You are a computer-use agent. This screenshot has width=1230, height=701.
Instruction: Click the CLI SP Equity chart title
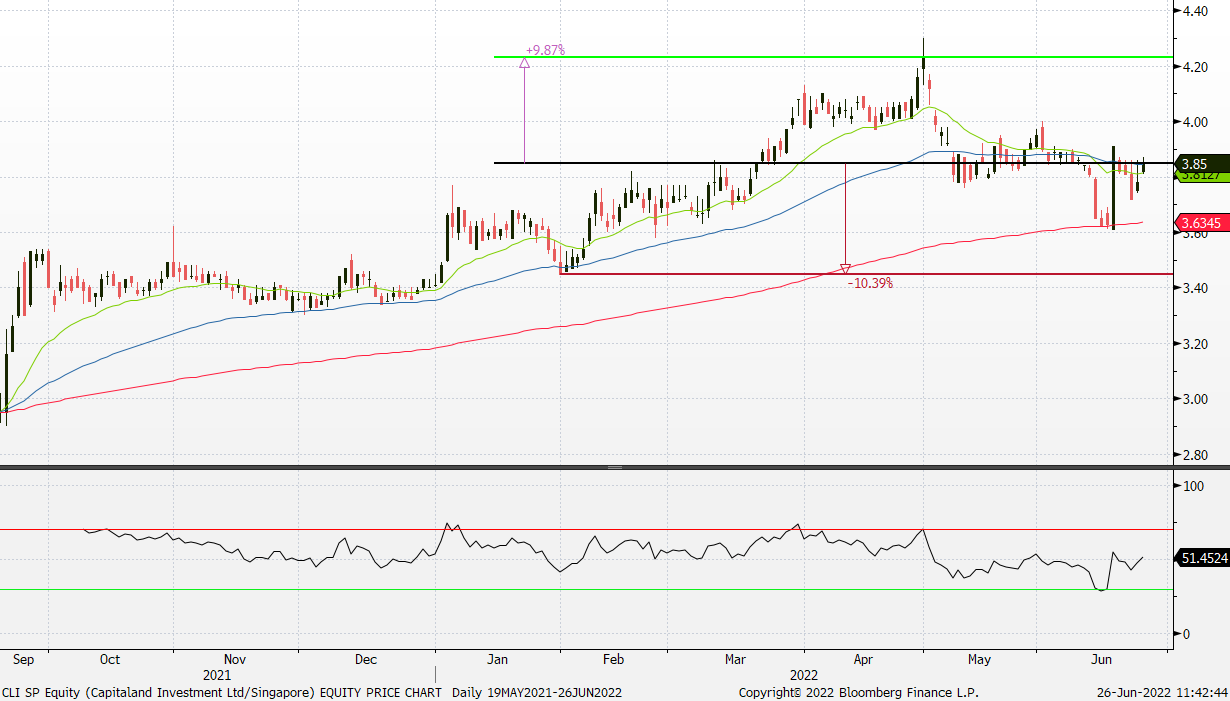tap(222, 692)
